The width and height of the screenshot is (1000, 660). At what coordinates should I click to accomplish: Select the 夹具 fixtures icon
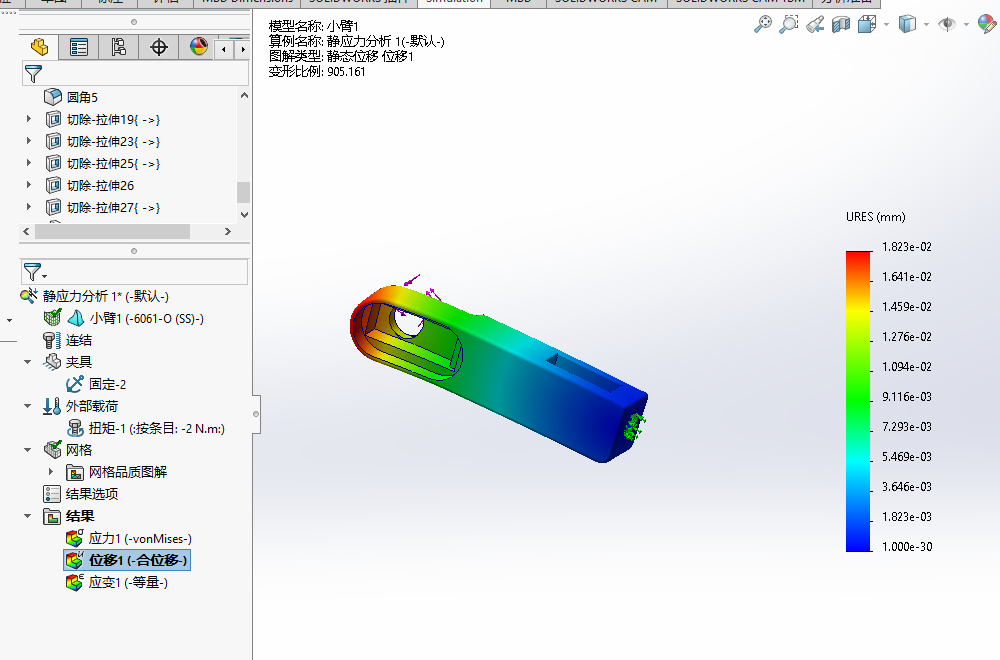click(x=52, y=362)
